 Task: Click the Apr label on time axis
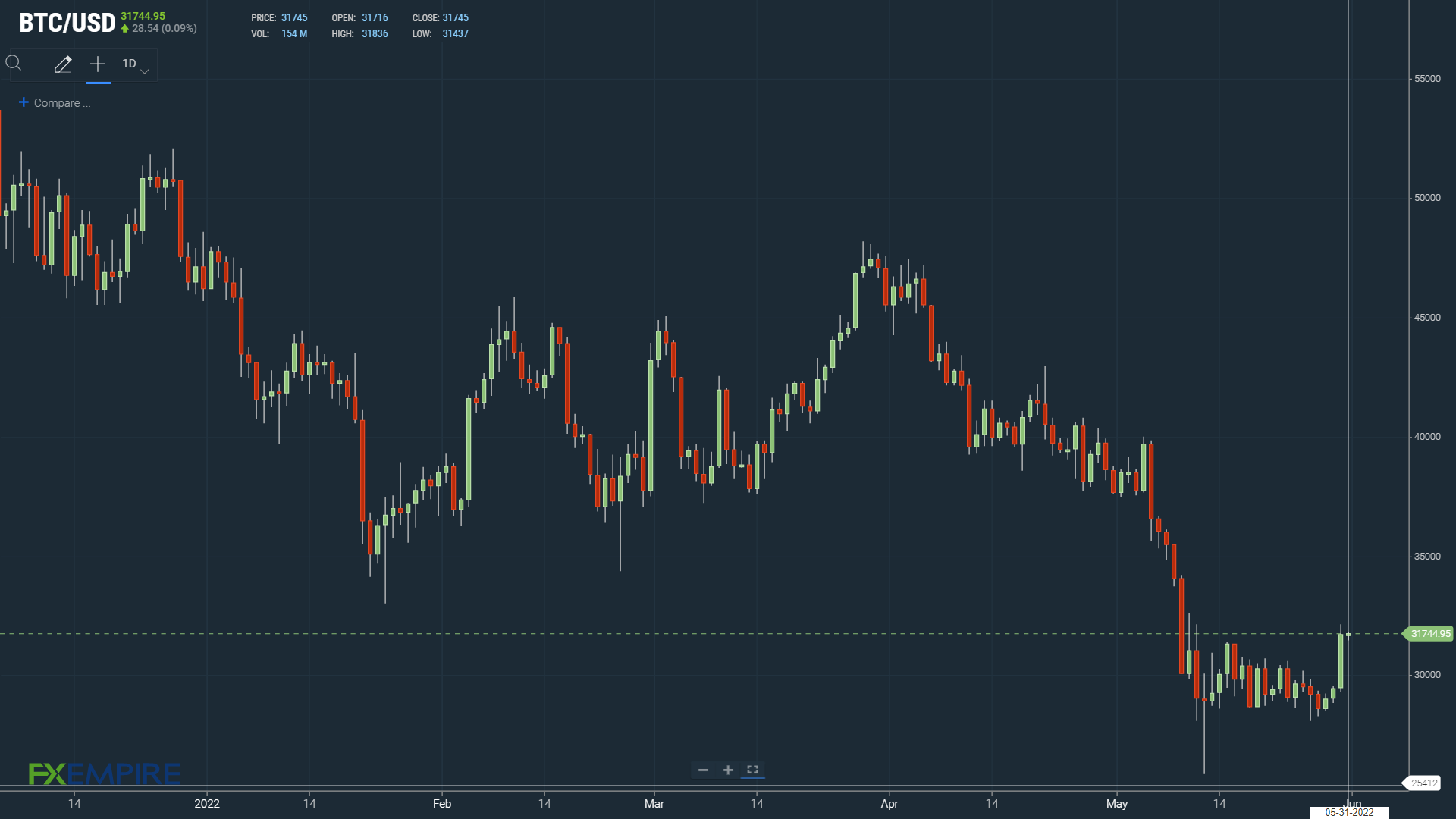coord(890,804)
